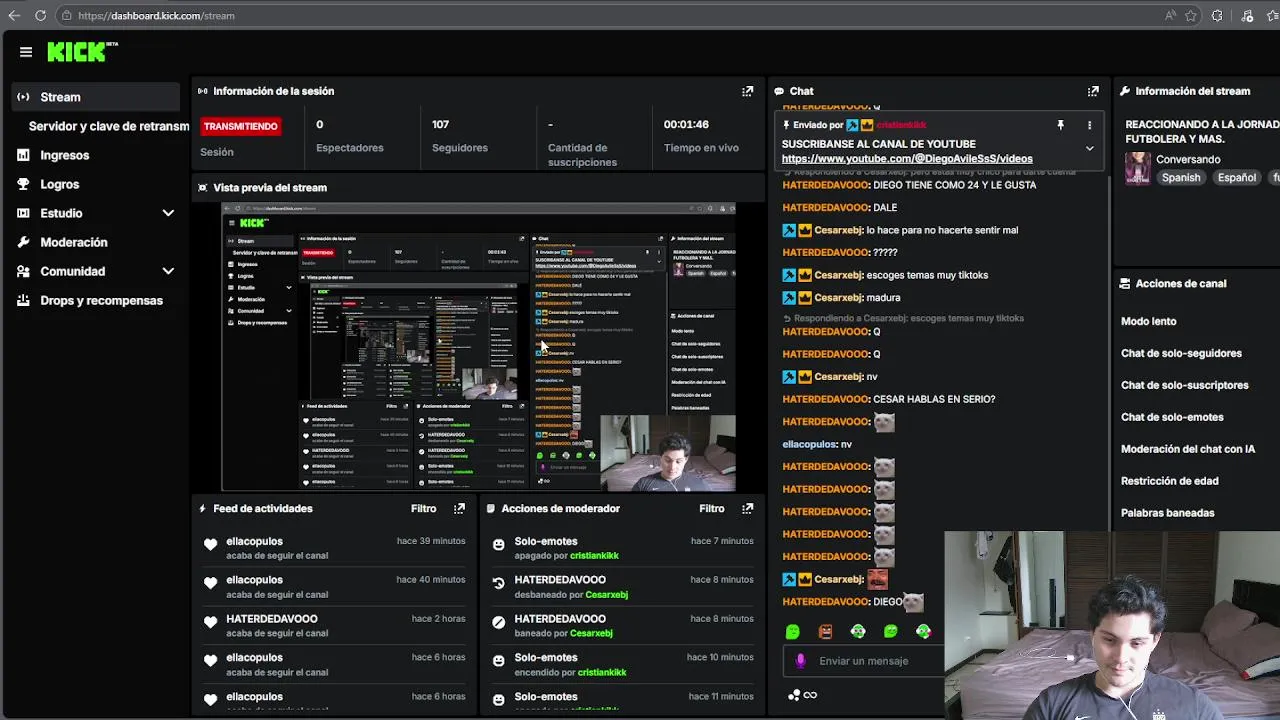Screen dimensions: 1280x720
Task: Pop out the Información de la sesión panel
Action: pyautogui.click(x=747, y=91)
